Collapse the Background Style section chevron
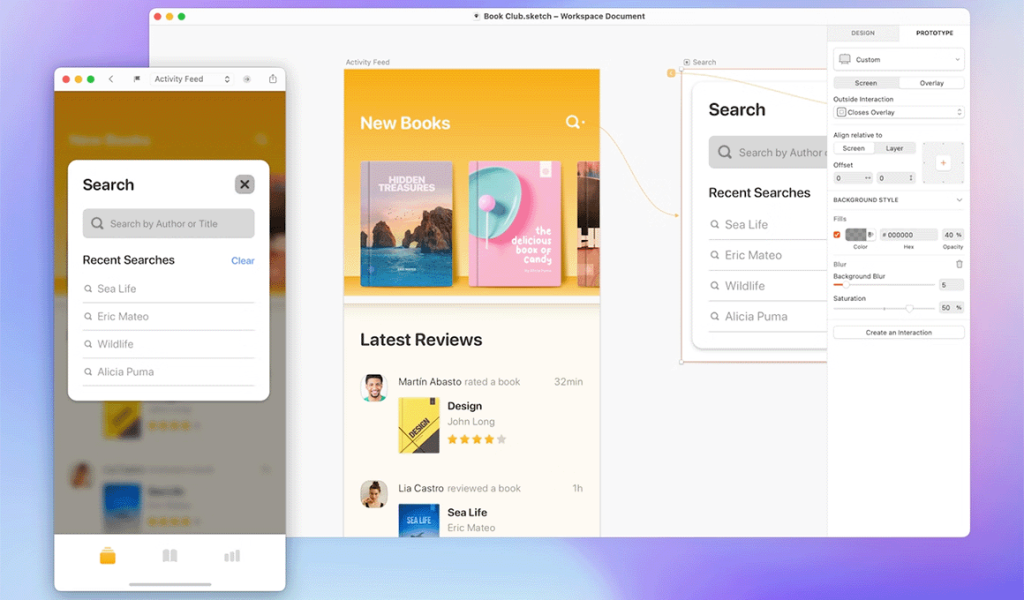The image size is (1024, 600). tap(959, 200)
